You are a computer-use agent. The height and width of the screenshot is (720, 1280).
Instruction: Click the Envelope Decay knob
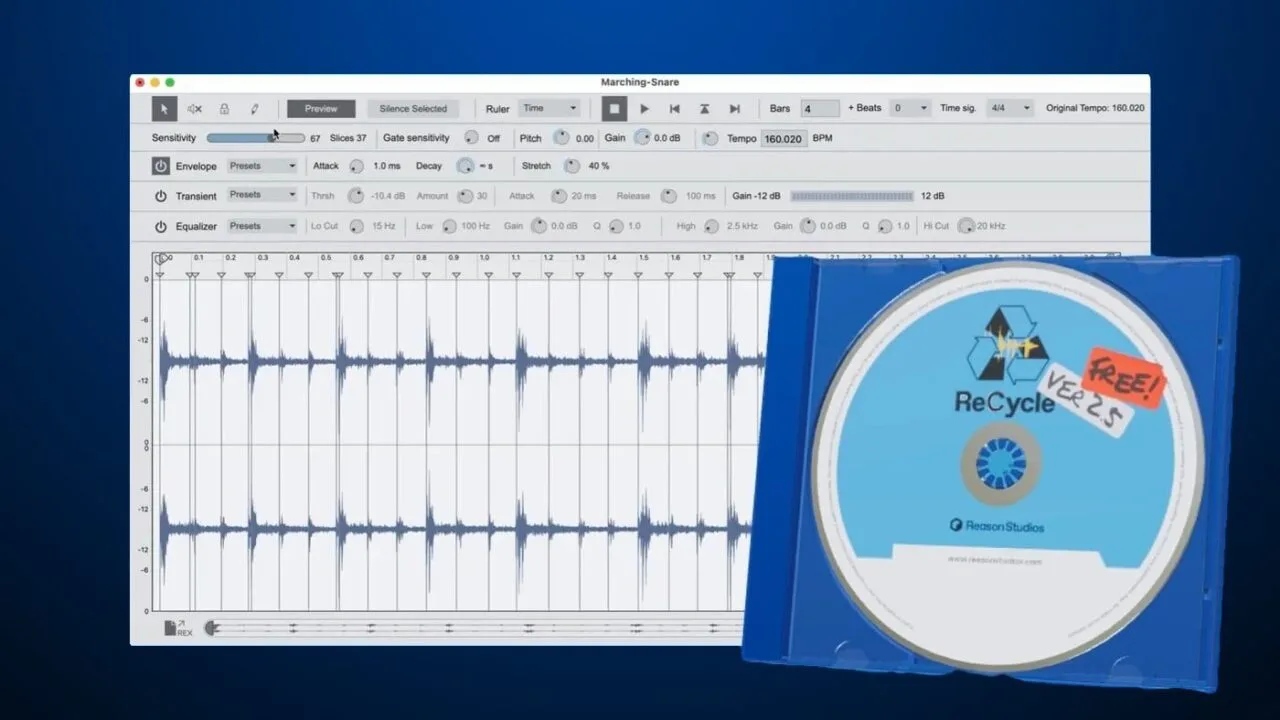click(465, 166)
